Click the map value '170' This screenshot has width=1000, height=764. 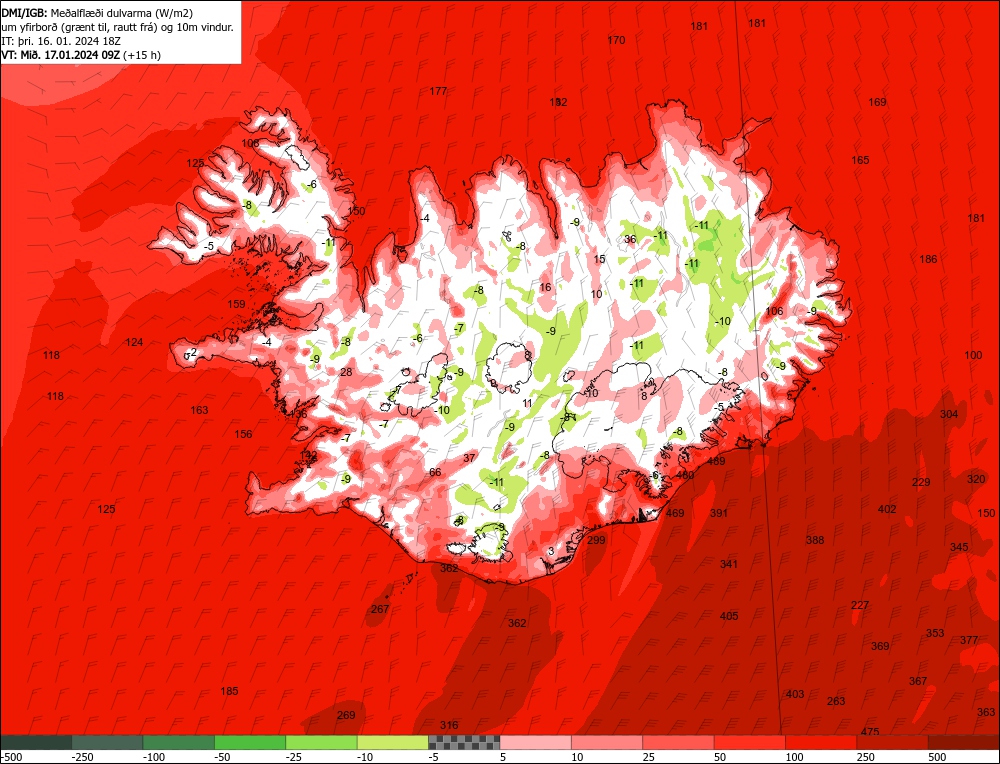point(616,40)
